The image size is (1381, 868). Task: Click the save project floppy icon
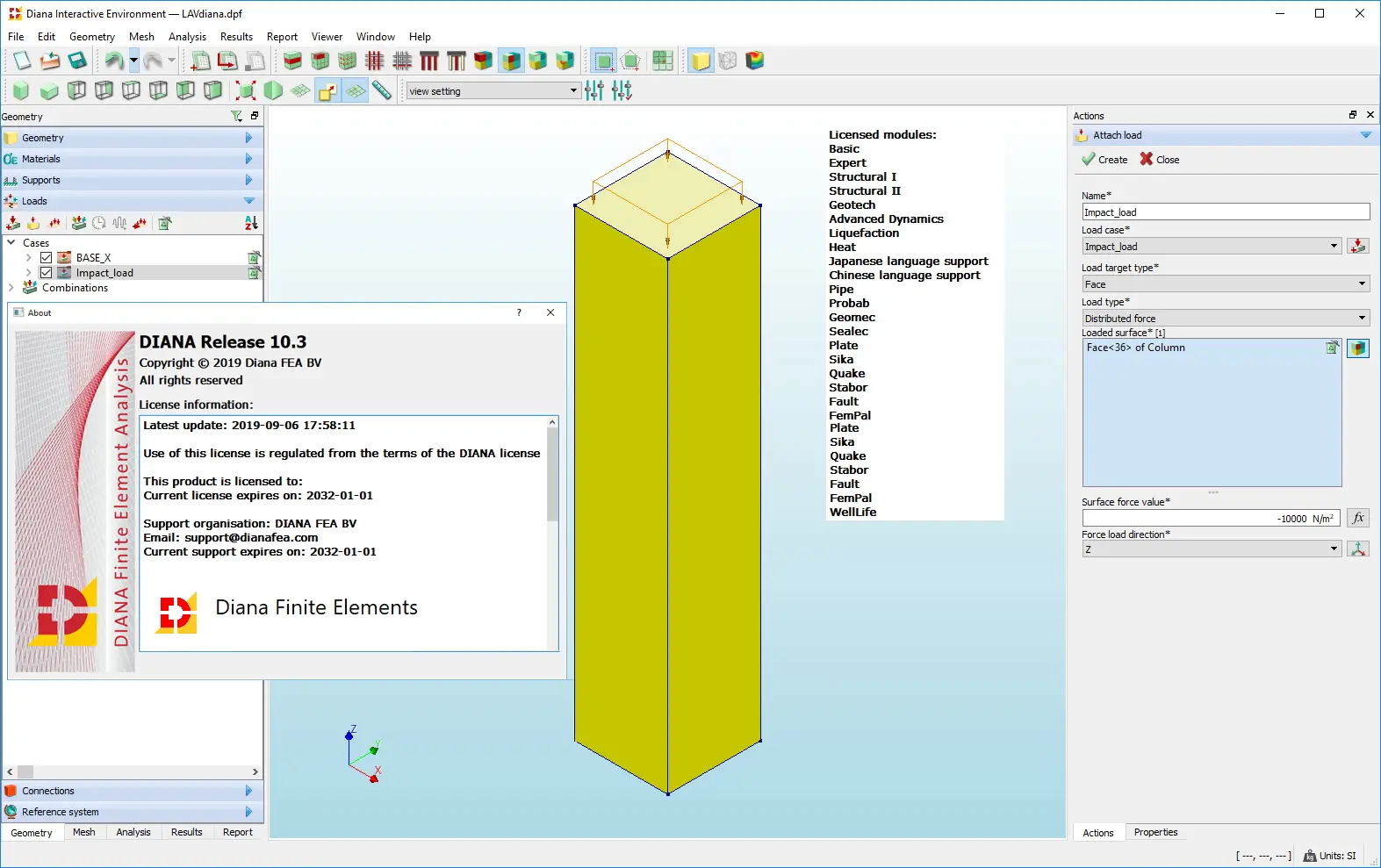(77, 61)
